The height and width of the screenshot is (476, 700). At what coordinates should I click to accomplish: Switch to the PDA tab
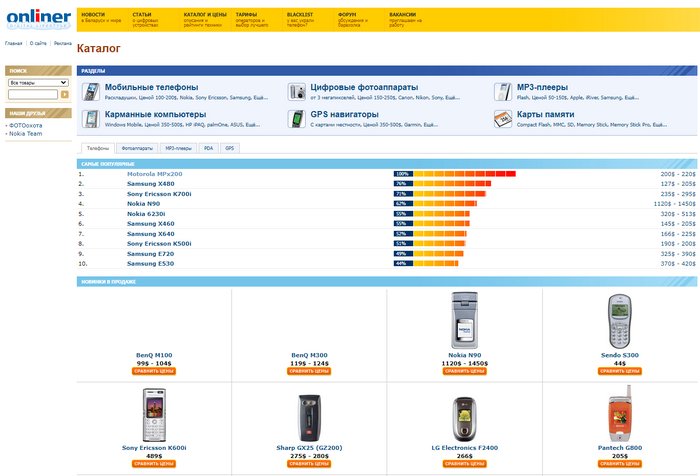208,148
